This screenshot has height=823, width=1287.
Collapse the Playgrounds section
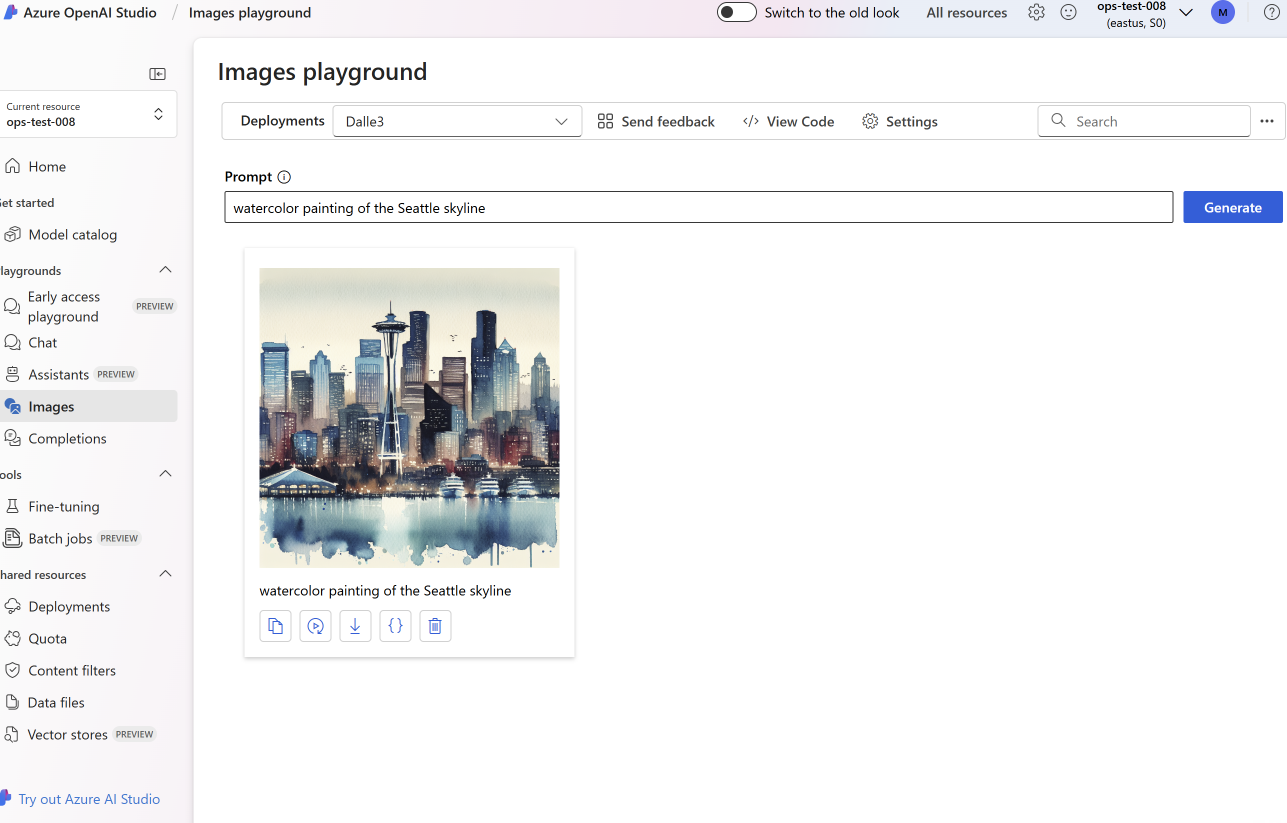166,270
